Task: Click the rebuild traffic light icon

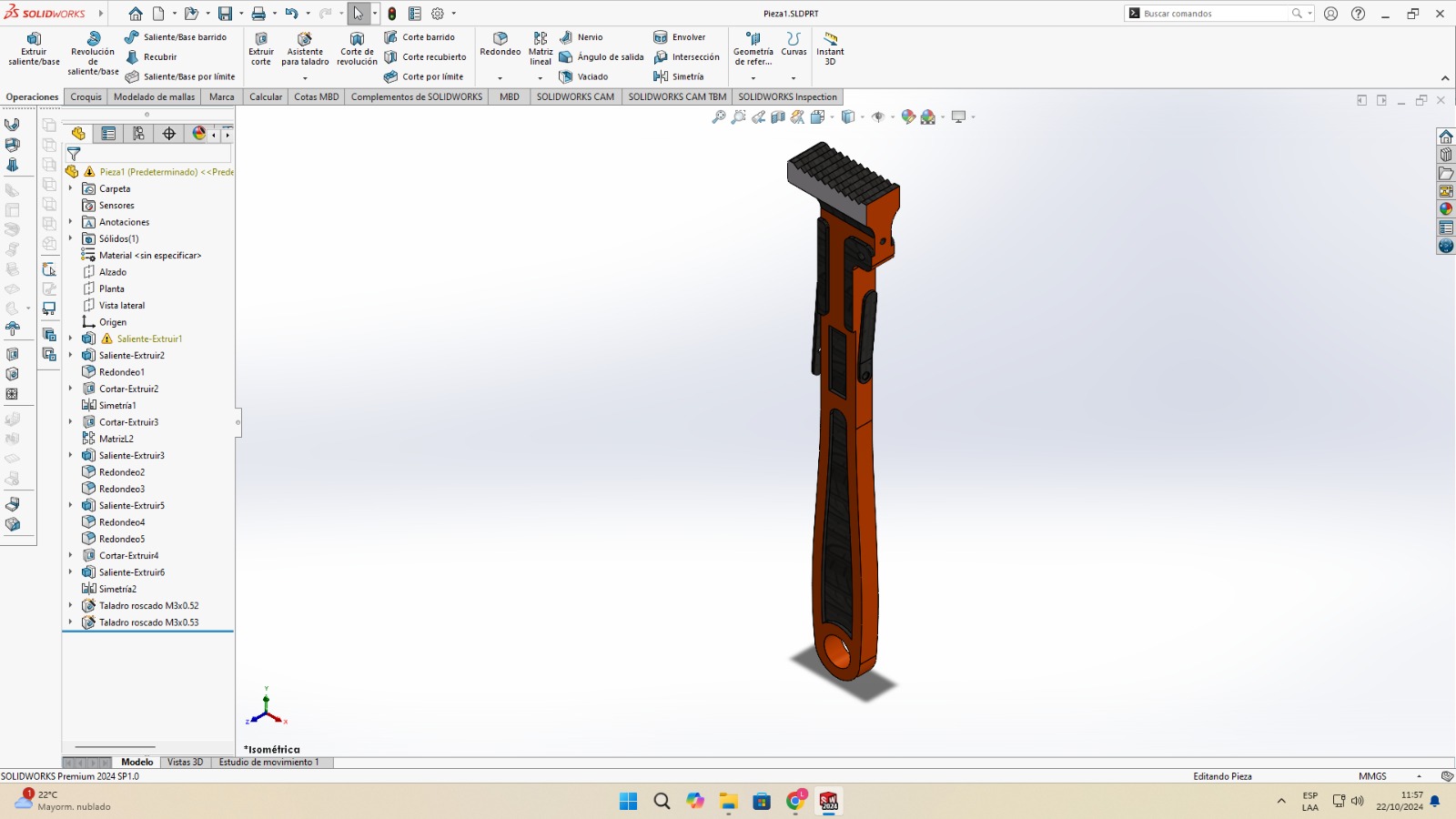Action: 392,14
